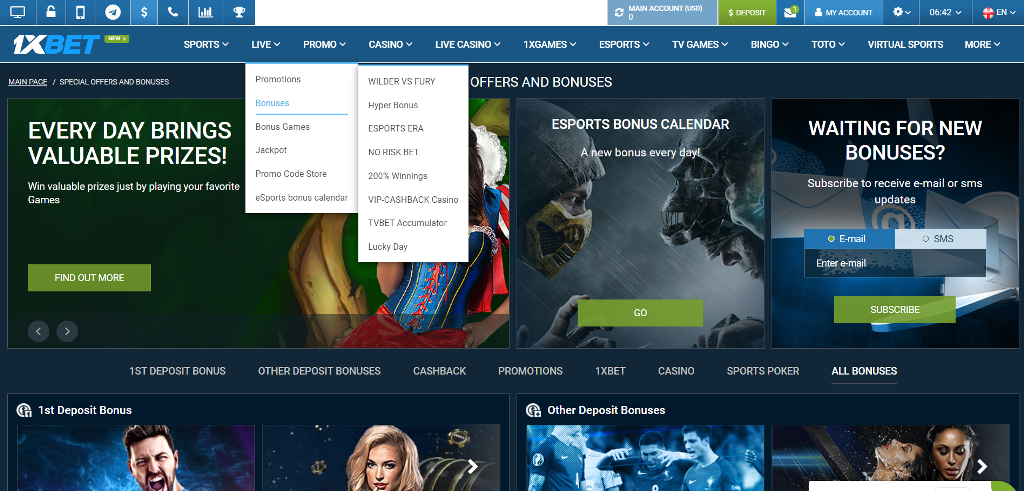Click the telephone callback icon
This screenshot has width=1024, height=491.
[173, 12]
